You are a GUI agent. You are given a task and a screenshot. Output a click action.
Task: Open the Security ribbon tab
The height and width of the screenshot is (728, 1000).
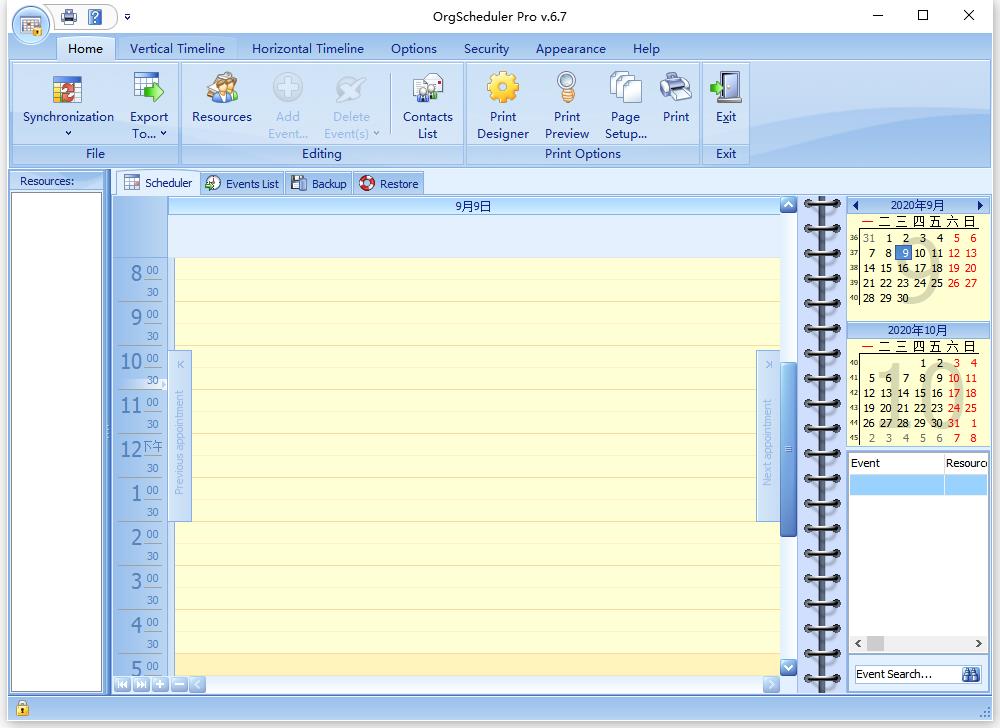(486, 48)
